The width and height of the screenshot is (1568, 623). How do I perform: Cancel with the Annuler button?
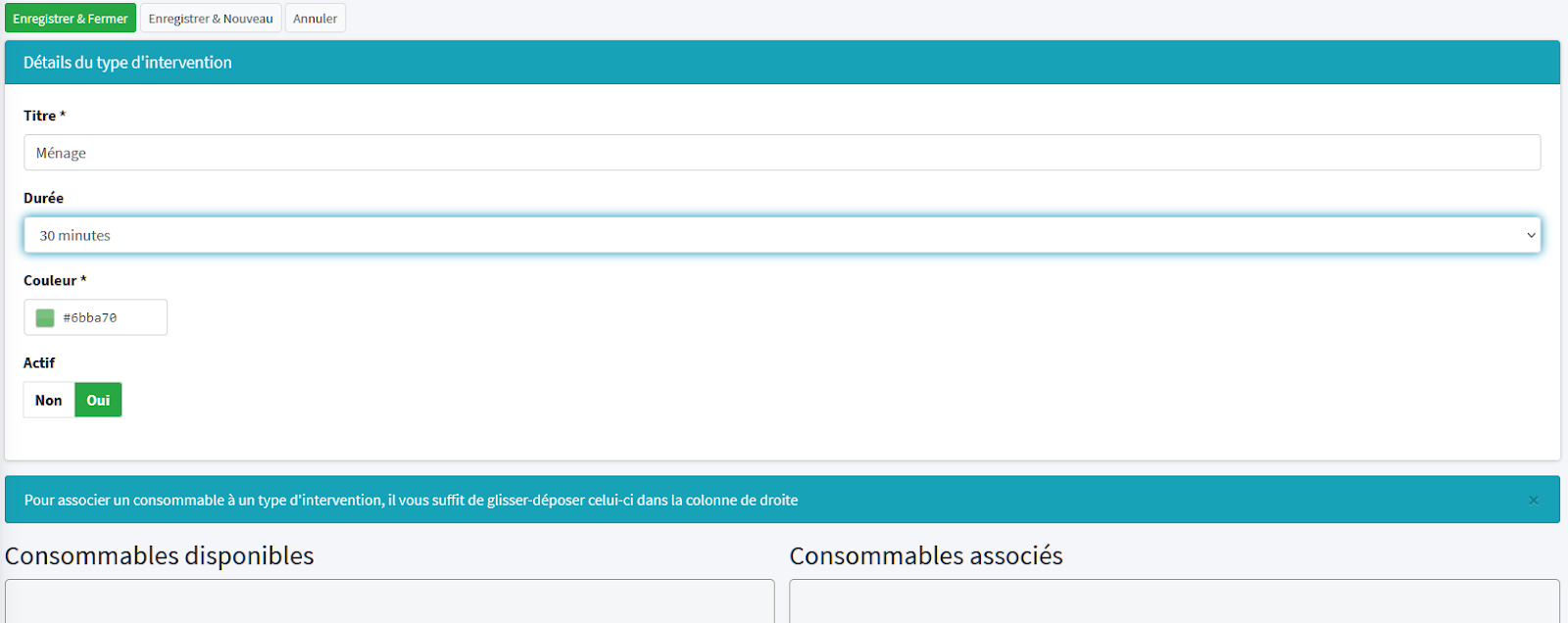[315, 19]
